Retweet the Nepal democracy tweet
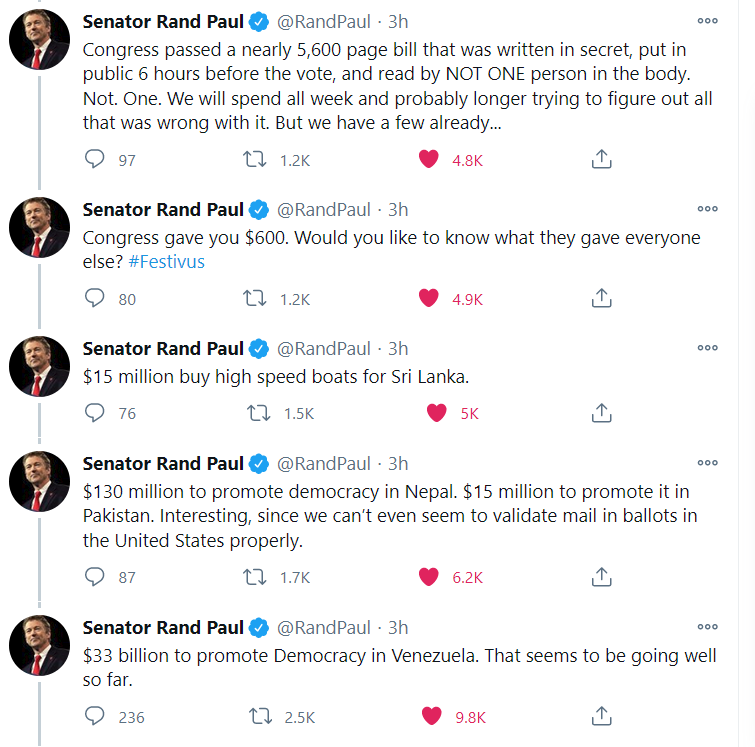Image resolution: width=755 pixels, height=747 pixels. click(x=254, y=576)
